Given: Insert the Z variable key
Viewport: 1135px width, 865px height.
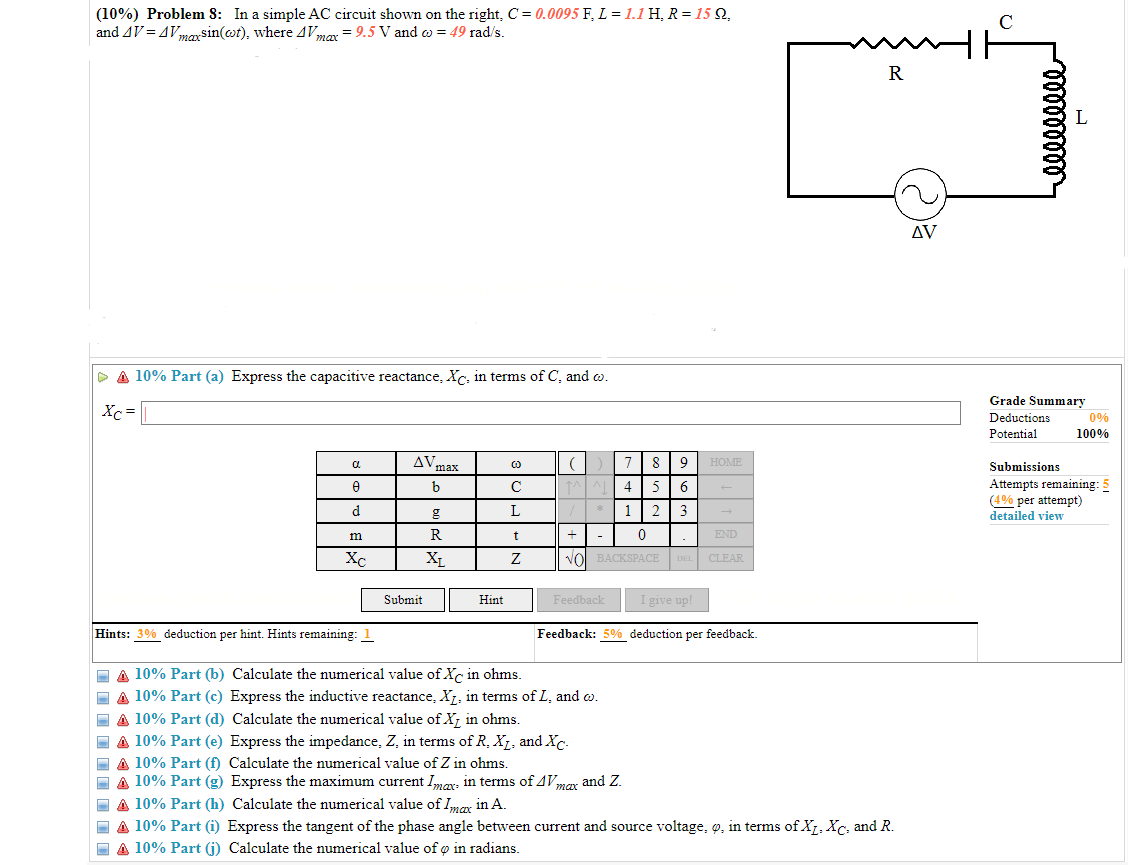Looking at the screenshot, I should [515, 559].
